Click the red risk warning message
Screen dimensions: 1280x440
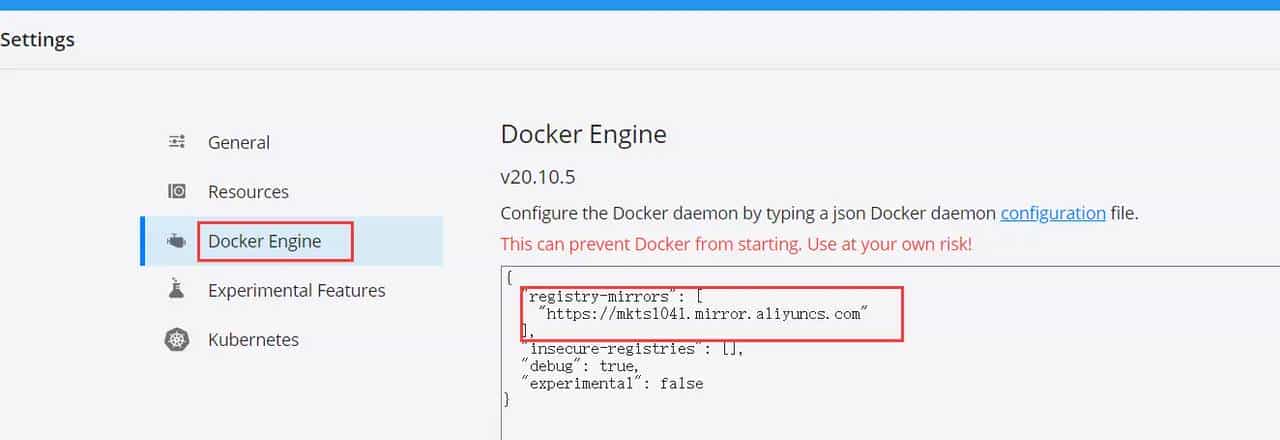click(x=736, y=243)
